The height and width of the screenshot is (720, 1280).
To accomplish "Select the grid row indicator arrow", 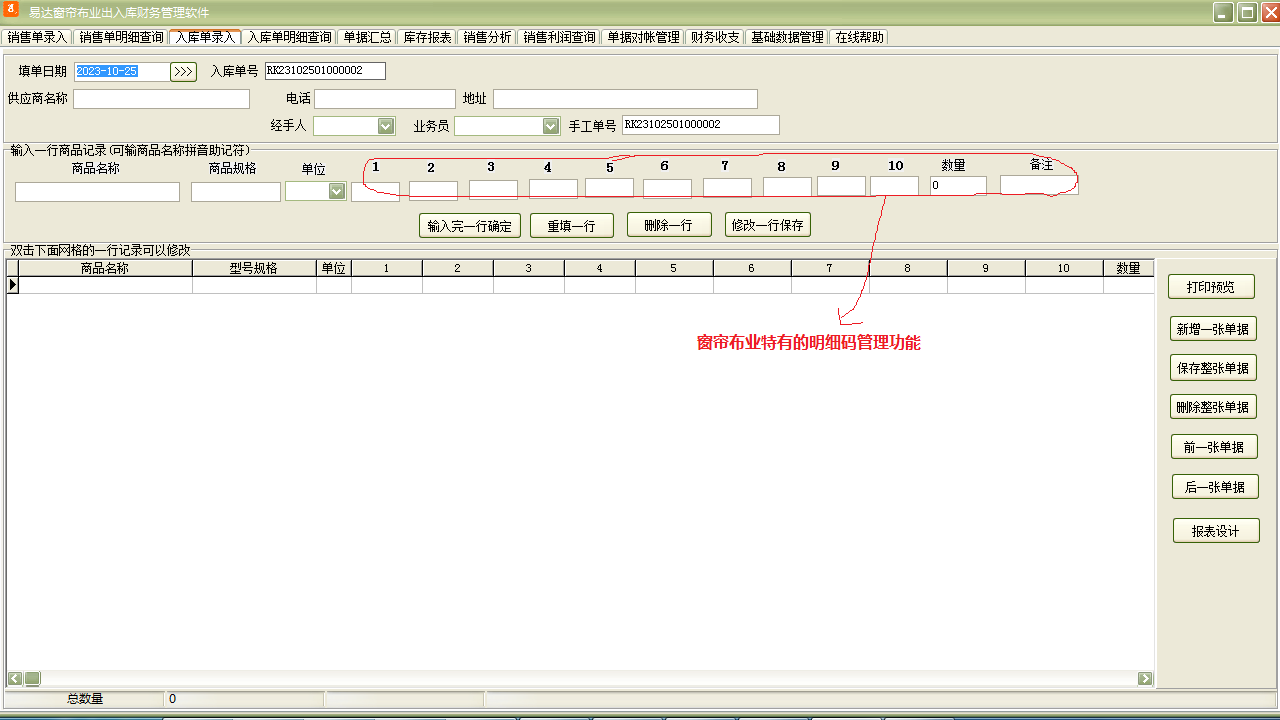I will [x=13, y=285].
